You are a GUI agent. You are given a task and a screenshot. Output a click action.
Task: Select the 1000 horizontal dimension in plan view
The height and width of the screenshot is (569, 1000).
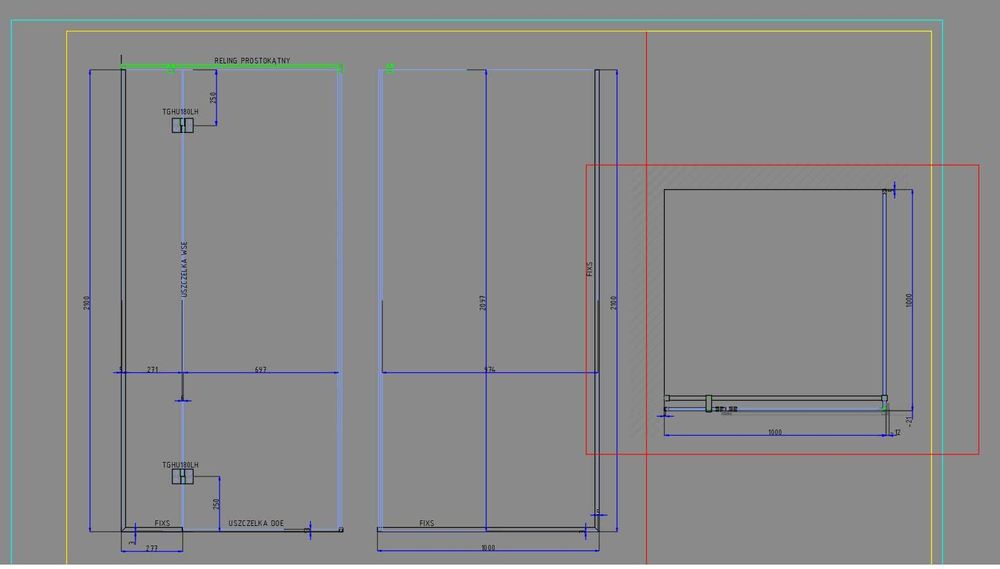pyautogui.click(x=775, y=432)
